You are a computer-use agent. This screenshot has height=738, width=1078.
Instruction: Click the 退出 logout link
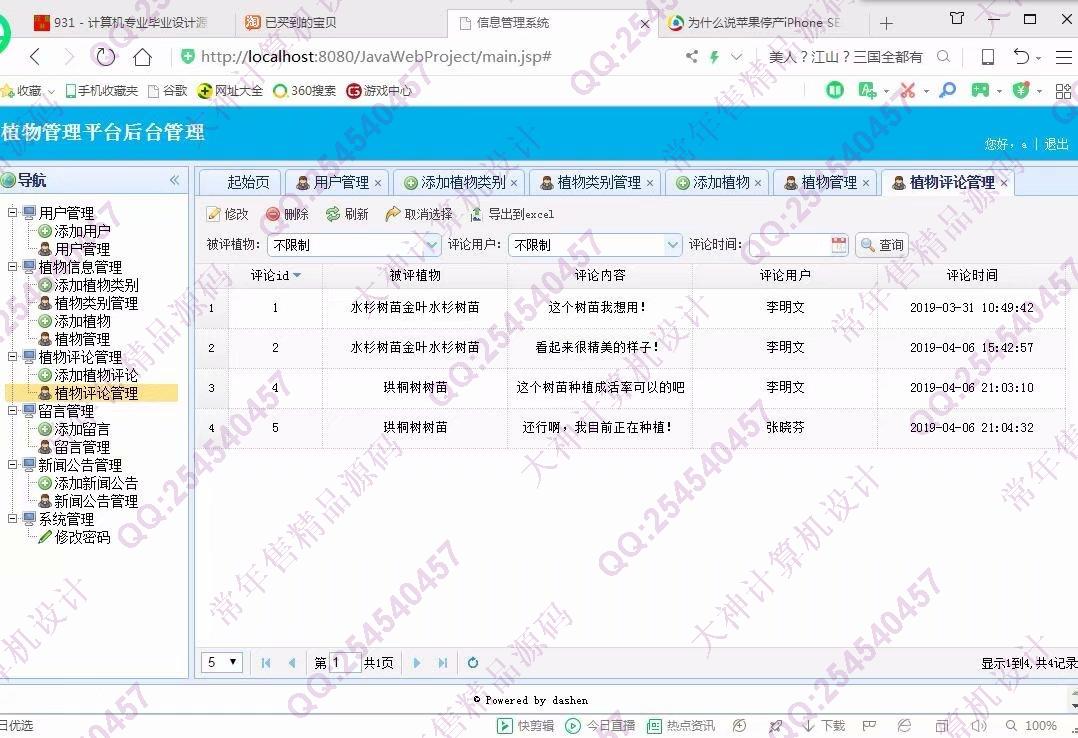1057,144
